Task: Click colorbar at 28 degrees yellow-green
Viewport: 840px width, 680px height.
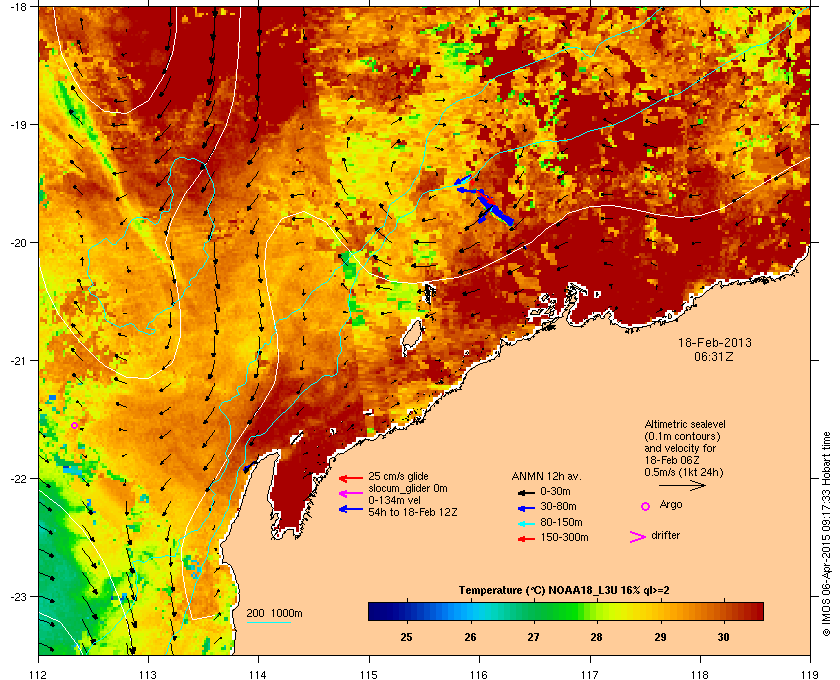Action: click(596, 611)
